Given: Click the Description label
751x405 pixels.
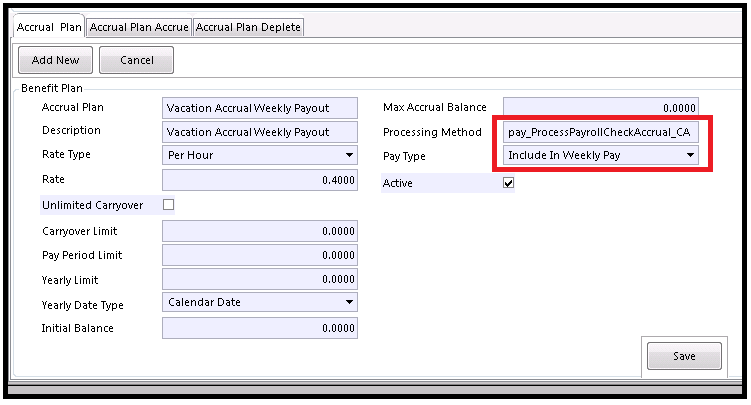Looking at the screenshot, I should [71, 130].
